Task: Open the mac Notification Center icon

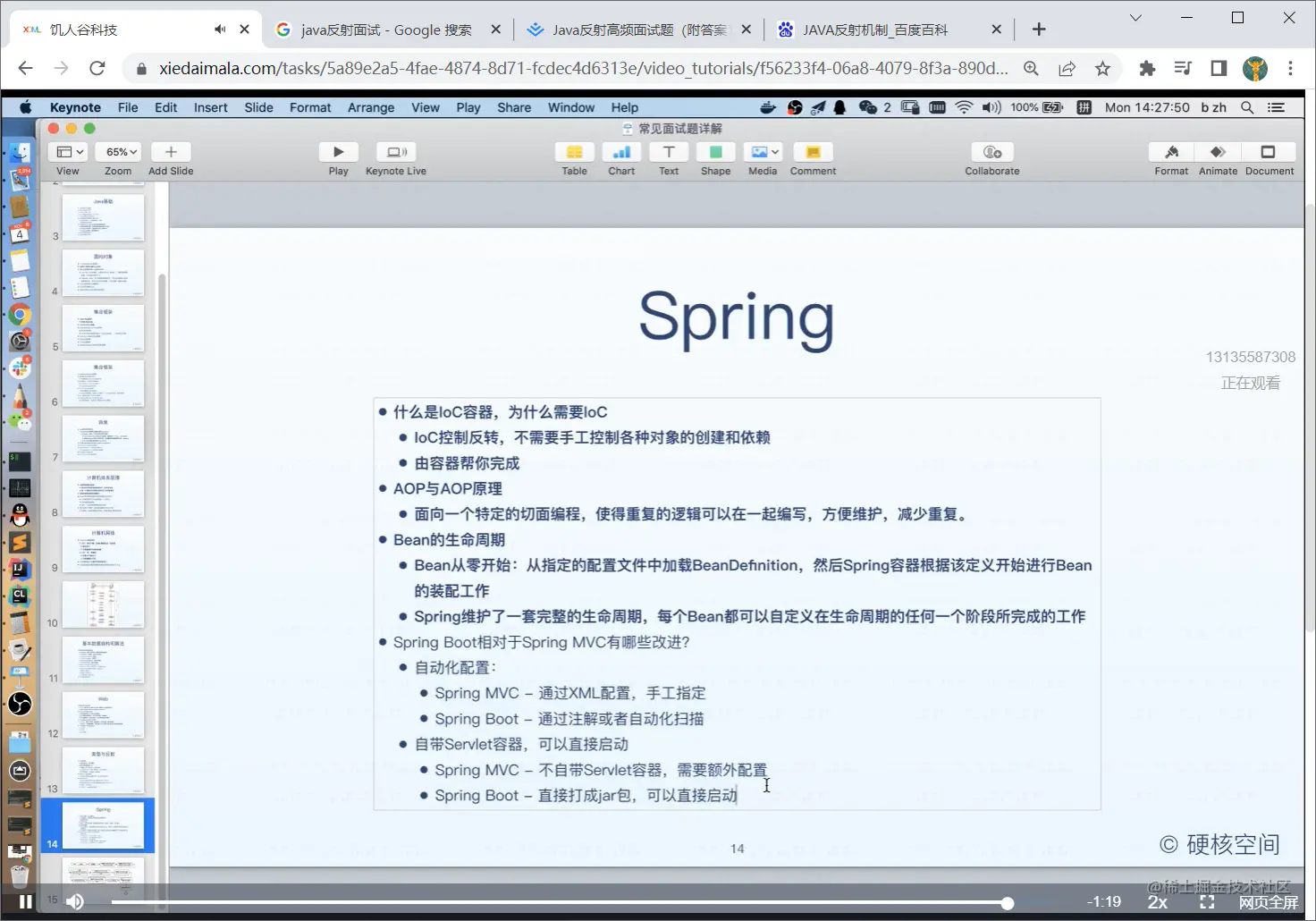Action: [1277, 107]
